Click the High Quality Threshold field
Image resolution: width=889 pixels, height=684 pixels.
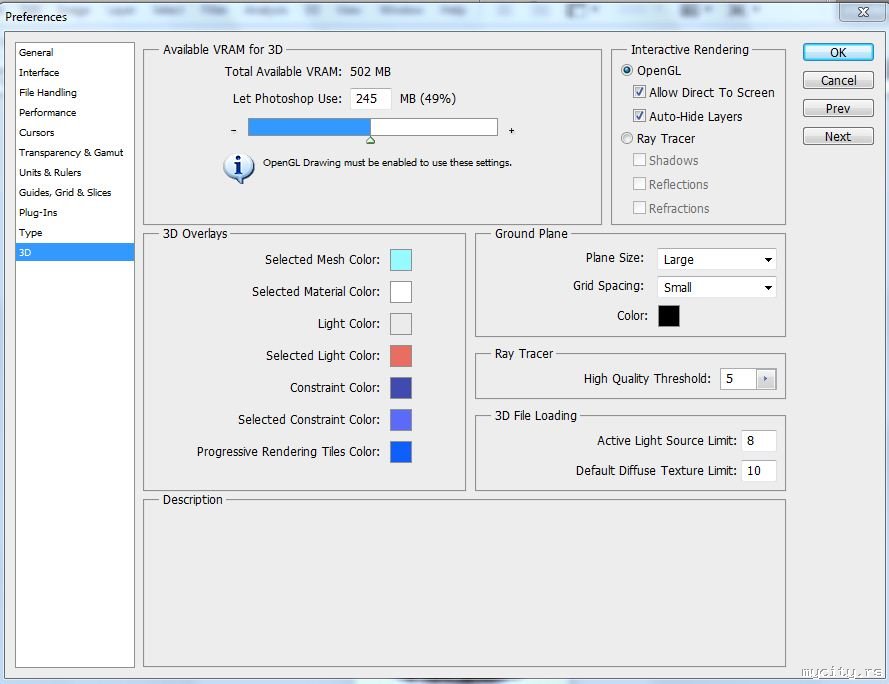pyautogui.click(x=738, y=378)
